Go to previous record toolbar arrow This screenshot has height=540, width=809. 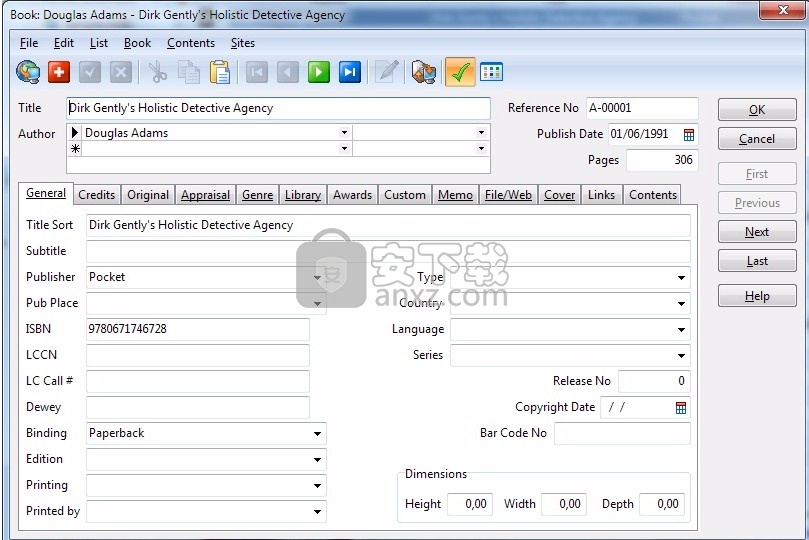[x=287, y=72]
